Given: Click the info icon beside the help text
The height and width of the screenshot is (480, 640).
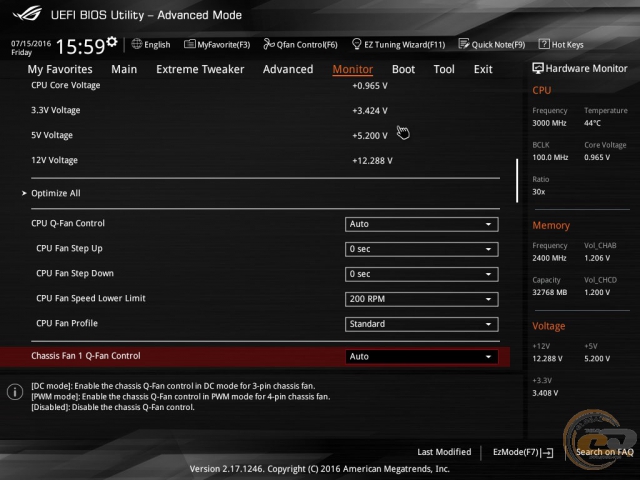Looking at the screenshot, I should (x=15, y=392).
